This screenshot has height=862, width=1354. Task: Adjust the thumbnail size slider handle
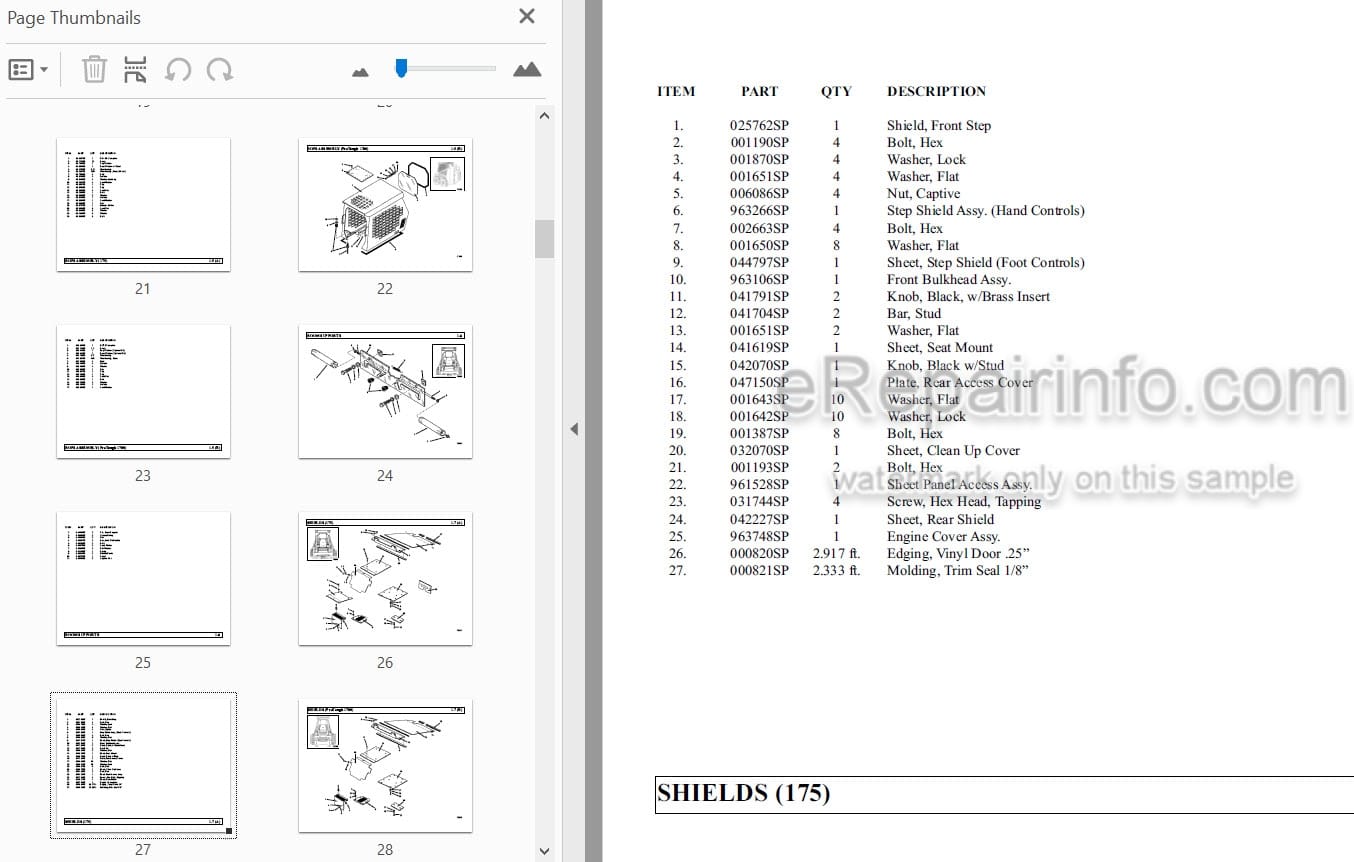(401, 68)
